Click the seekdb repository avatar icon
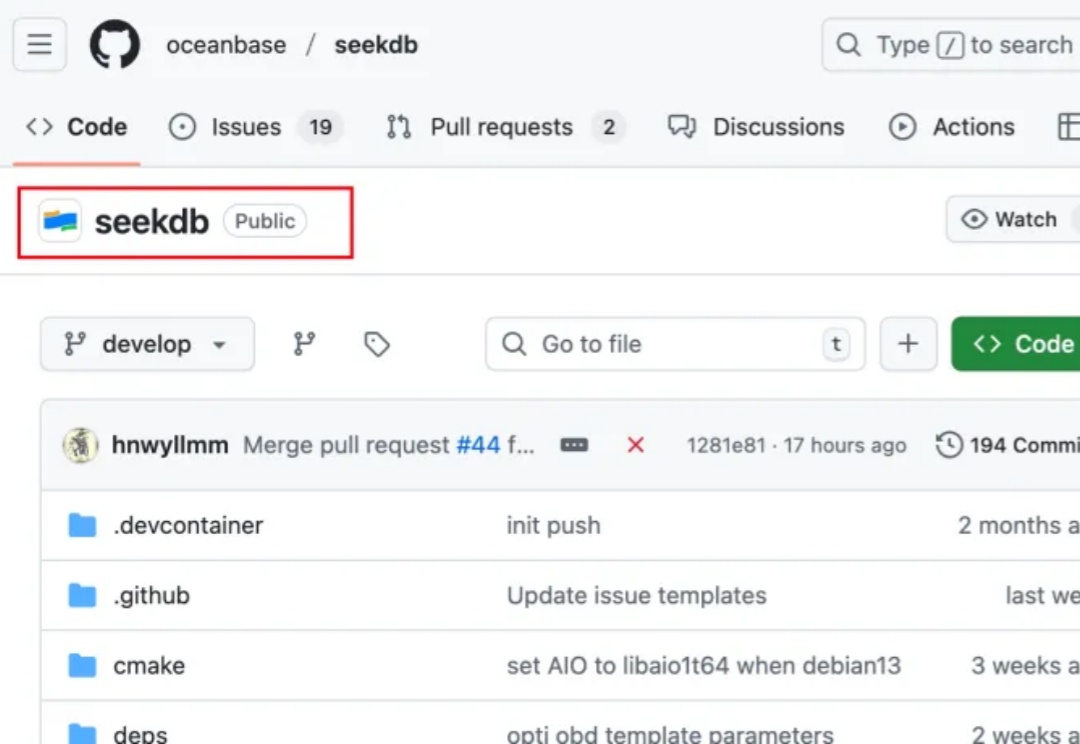 [x=60, y=221]
